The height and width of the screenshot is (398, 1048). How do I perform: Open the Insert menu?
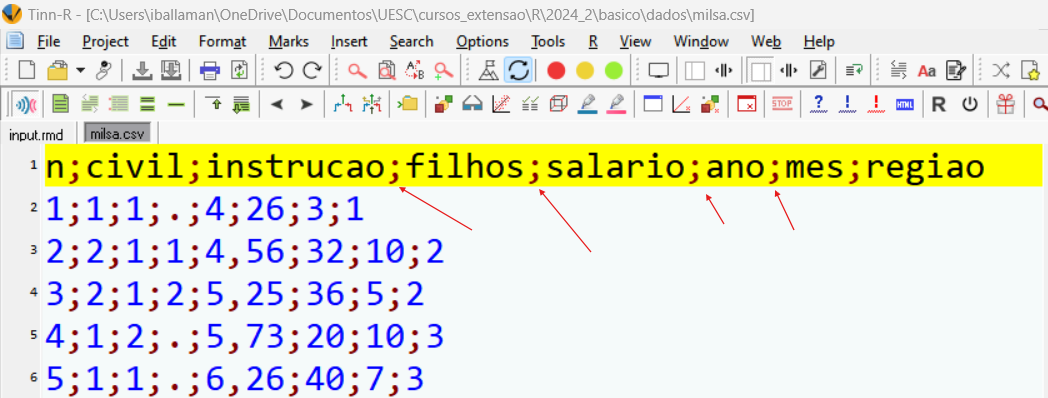tap(349, 41)
